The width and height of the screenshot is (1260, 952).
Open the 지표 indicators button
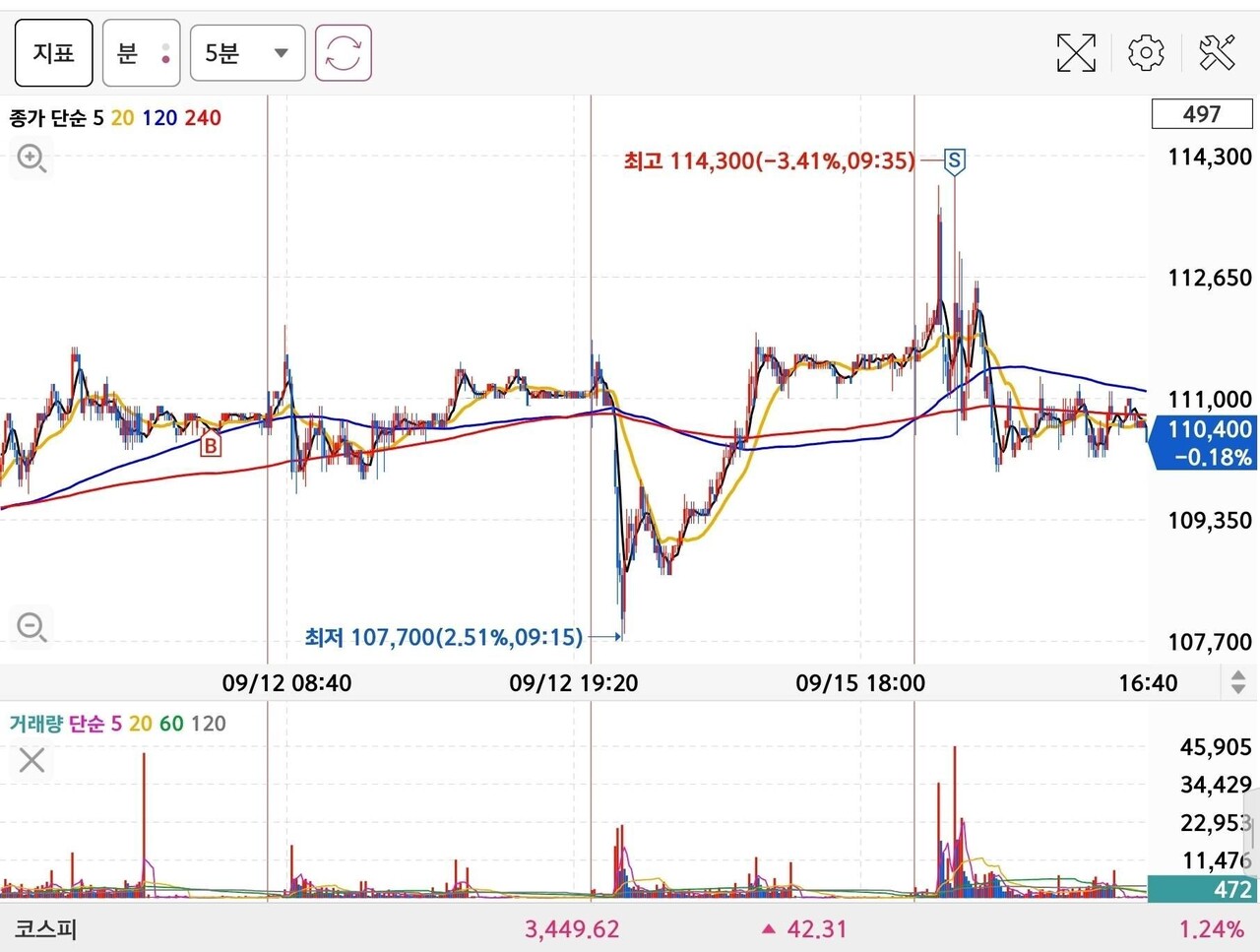click(x=53, y=53)
